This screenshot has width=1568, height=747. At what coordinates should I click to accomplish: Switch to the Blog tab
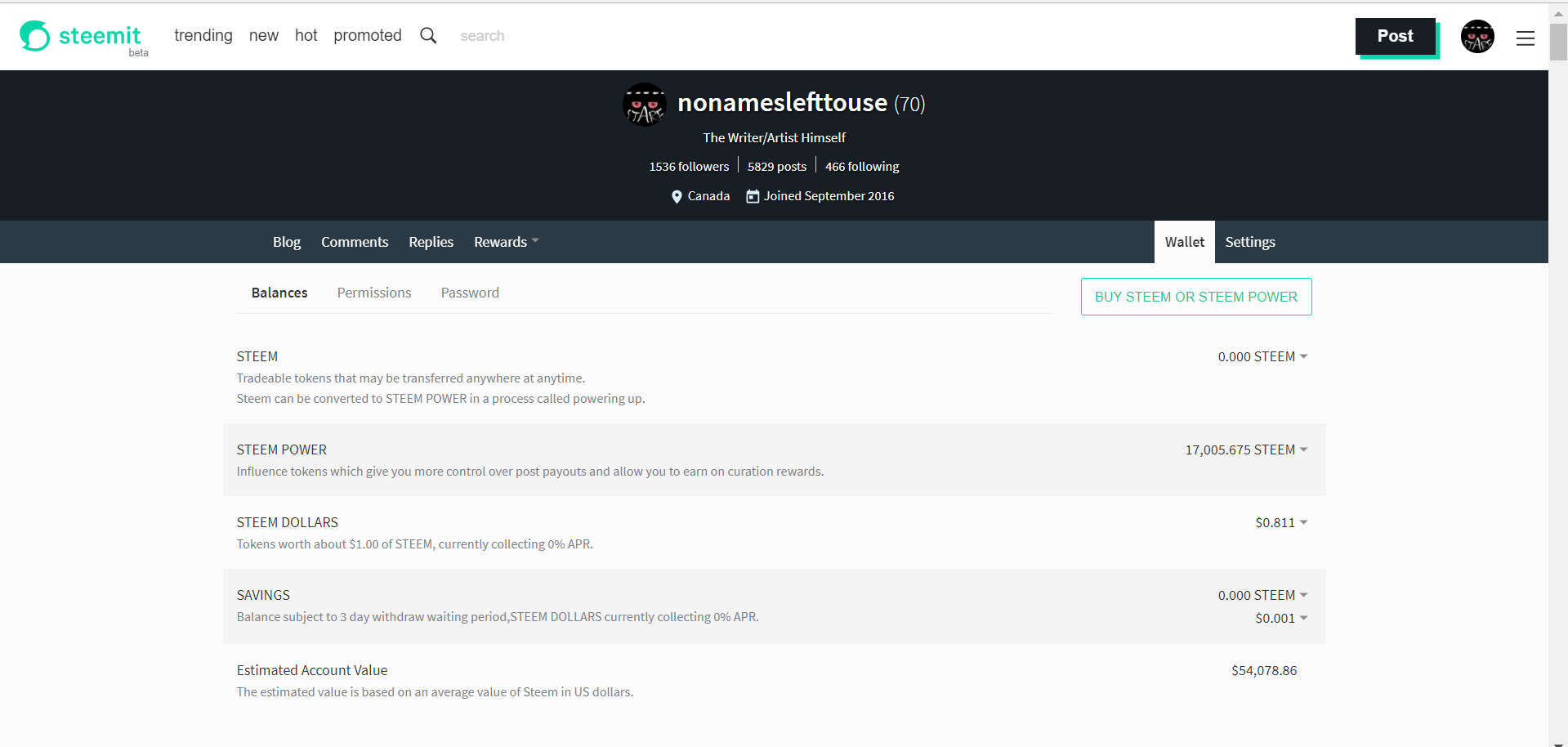tap(287, 242)
